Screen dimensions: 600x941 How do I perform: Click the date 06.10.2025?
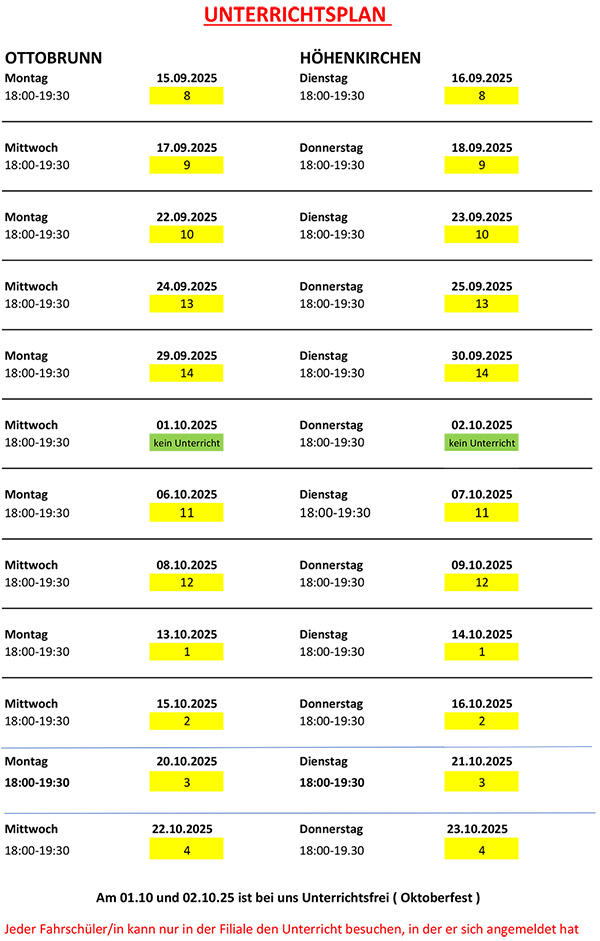point(186,494)
